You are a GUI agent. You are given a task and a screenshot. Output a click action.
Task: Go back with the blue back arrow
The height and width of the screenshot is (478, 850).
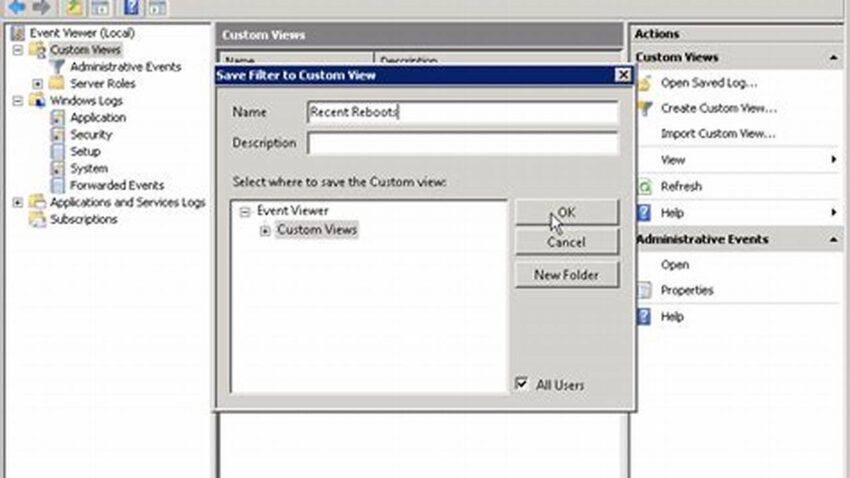(17, 7)
